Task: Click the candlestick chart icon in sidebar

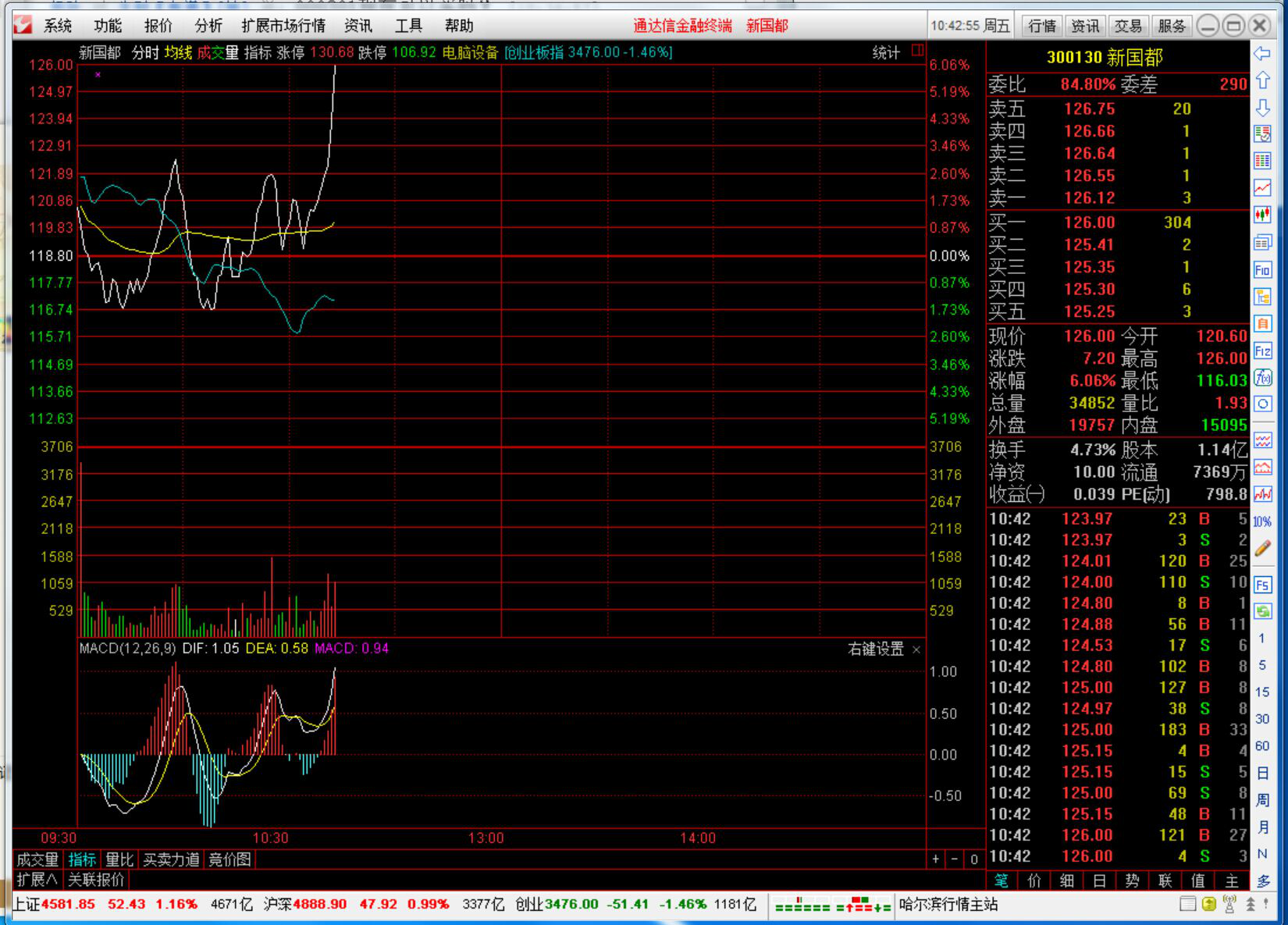Action: [1262, 215]
